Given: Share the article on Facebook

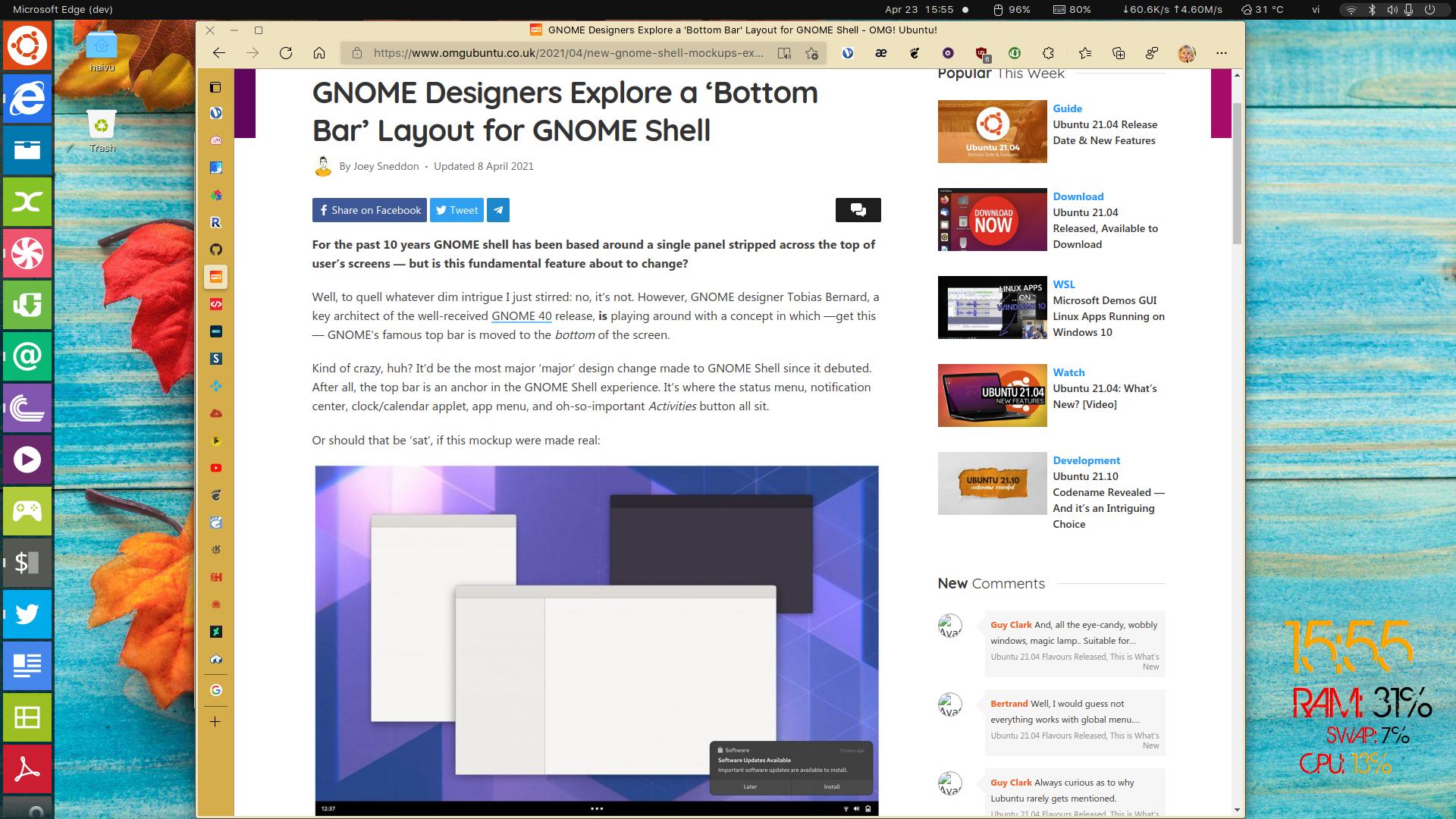Looking at the screenshot, I should coord(370,210).
